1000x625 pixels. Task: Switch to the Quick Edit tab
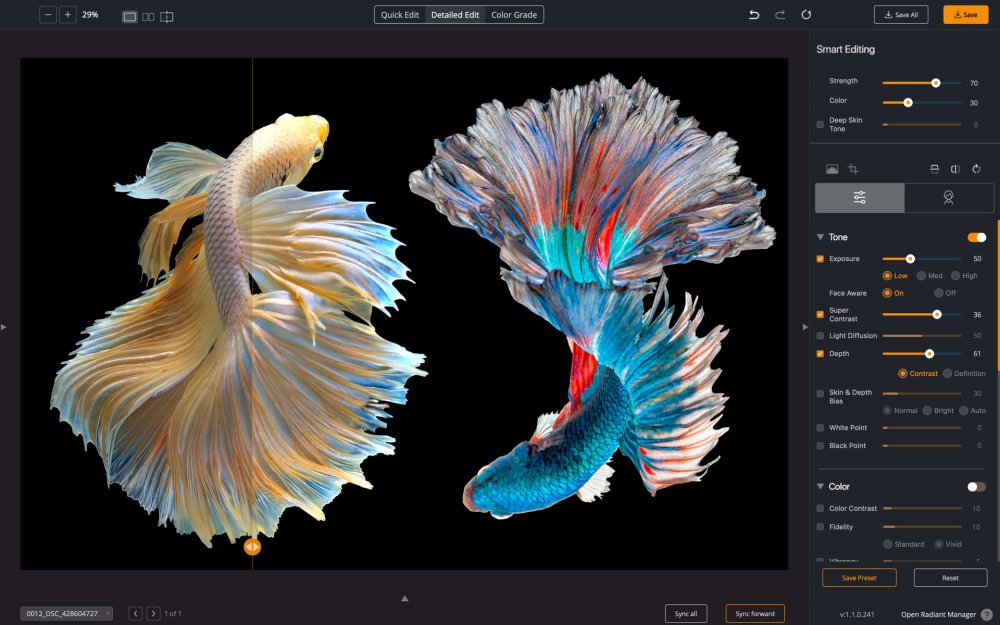tap(400, 15)
